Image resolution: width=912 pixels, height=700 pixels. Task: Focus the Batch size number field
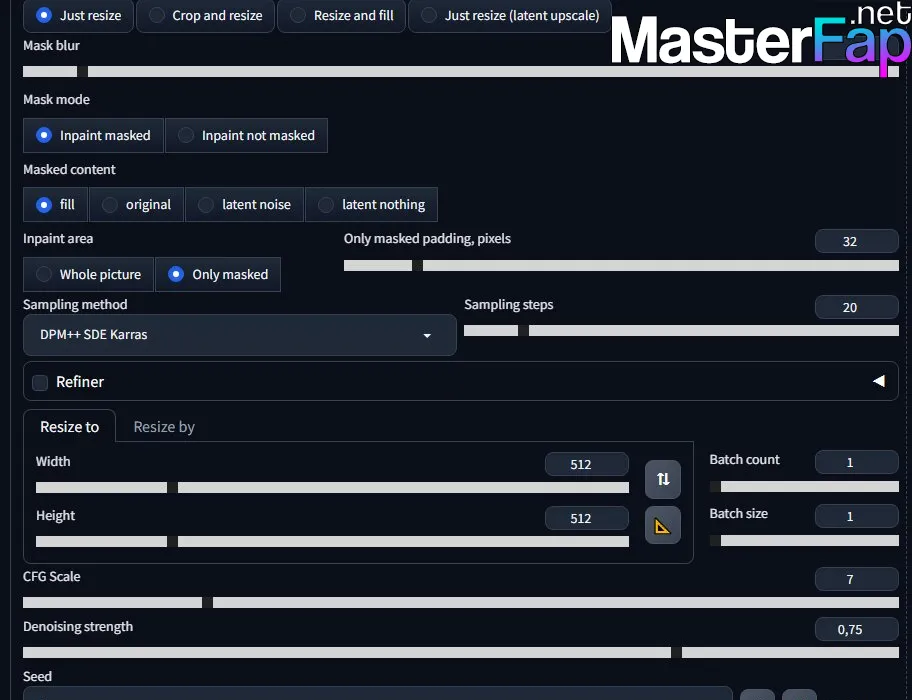coord(857,516)
